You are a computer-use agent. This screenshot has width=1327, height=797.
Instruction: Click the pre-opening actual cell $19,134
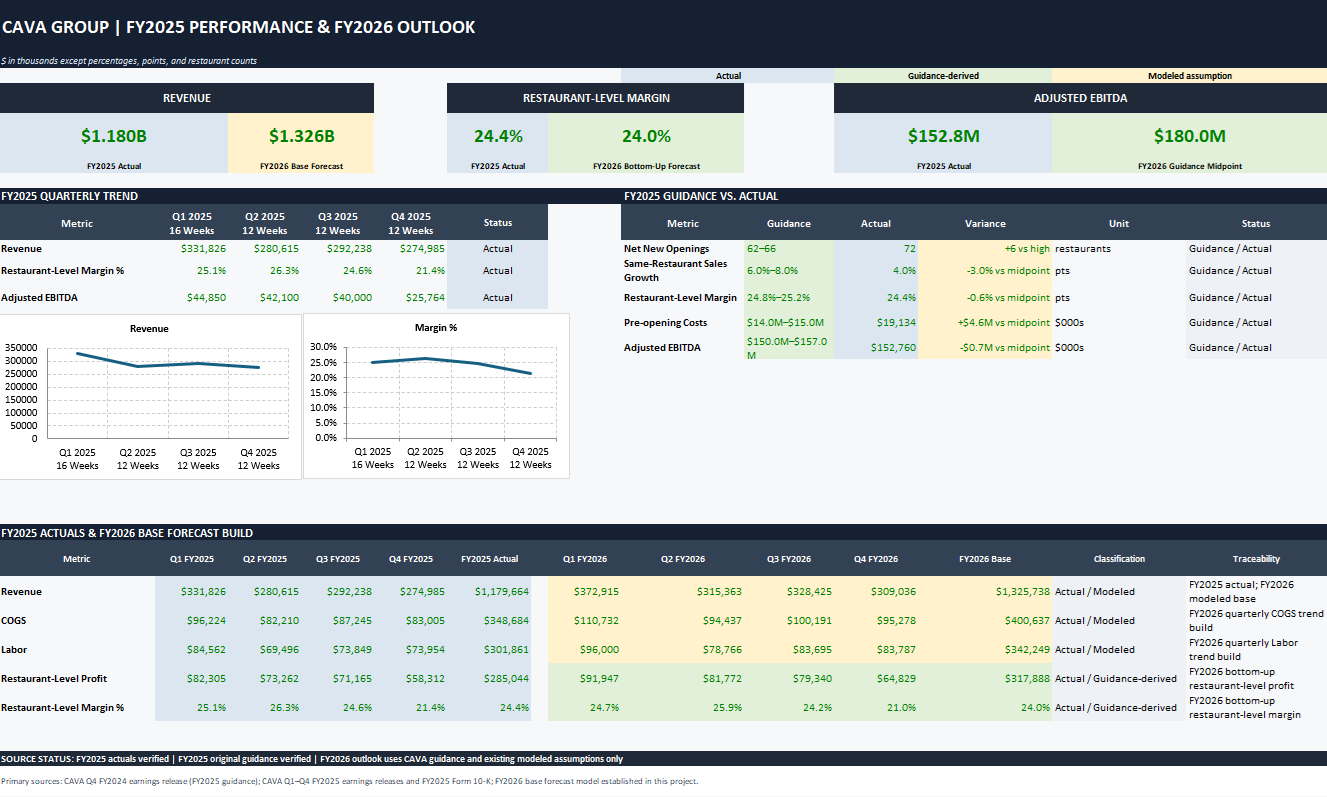876,322
